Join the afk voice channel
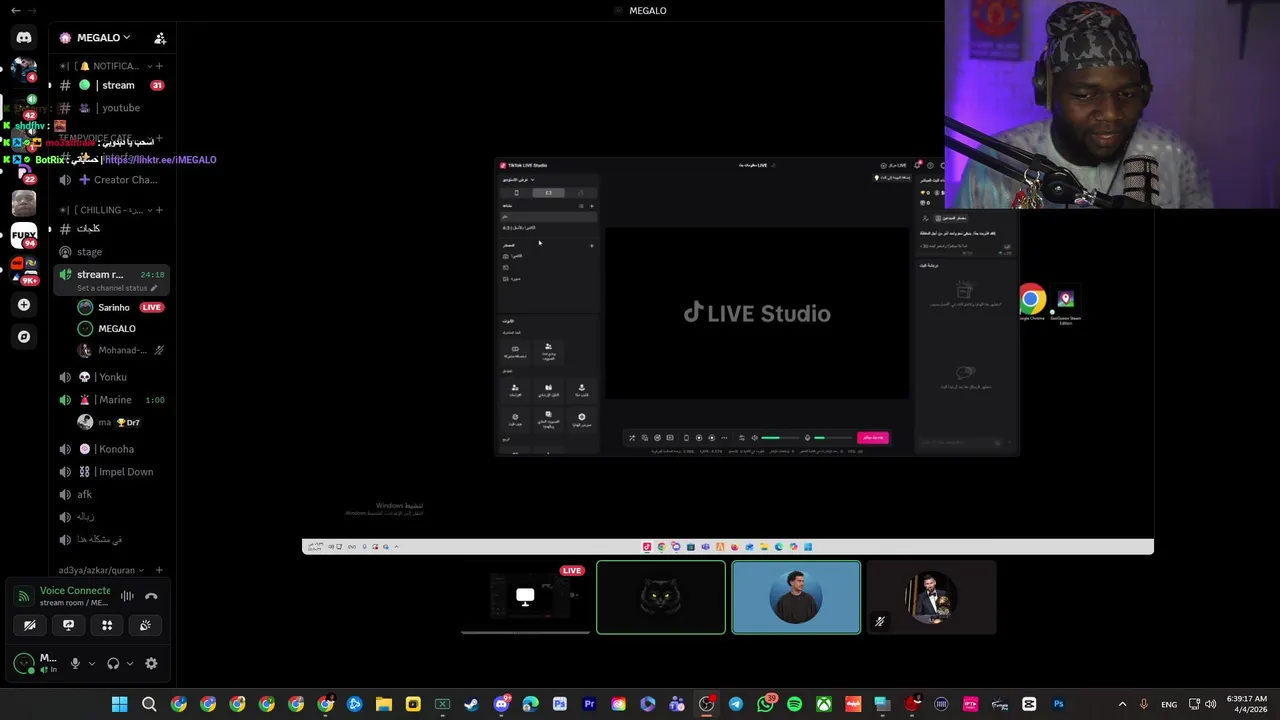 point(111,494)
